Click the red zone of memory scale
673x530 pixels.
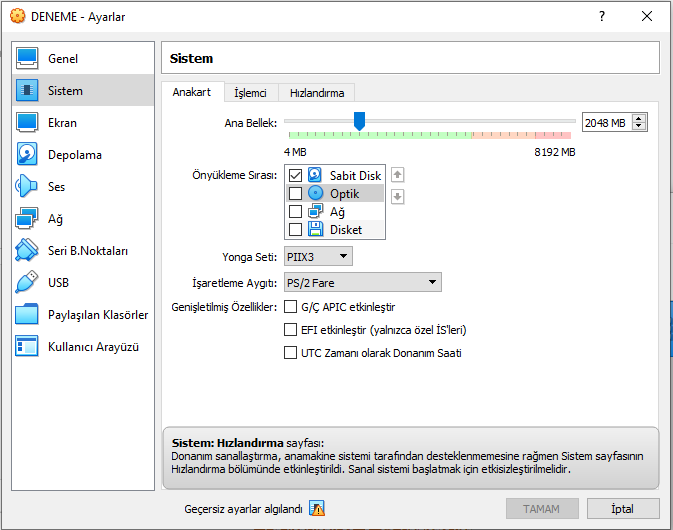coord(553,135)
